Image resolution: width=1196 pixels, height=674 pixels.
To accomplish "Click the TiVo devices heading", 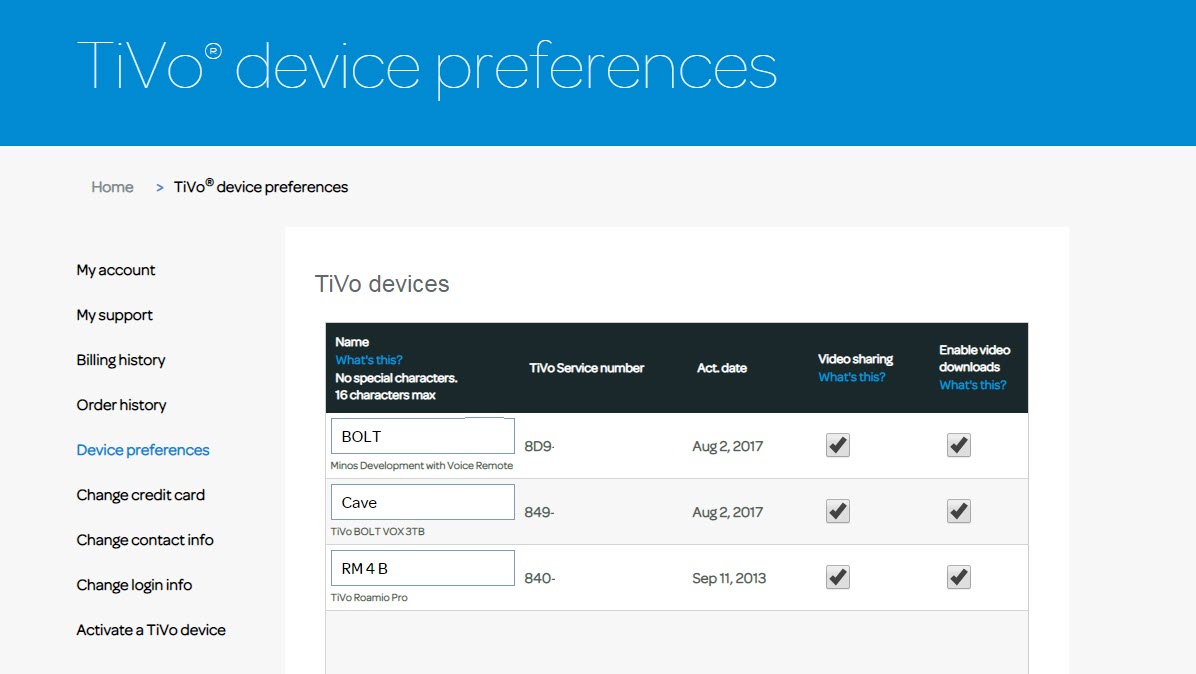I will [382, 284].
